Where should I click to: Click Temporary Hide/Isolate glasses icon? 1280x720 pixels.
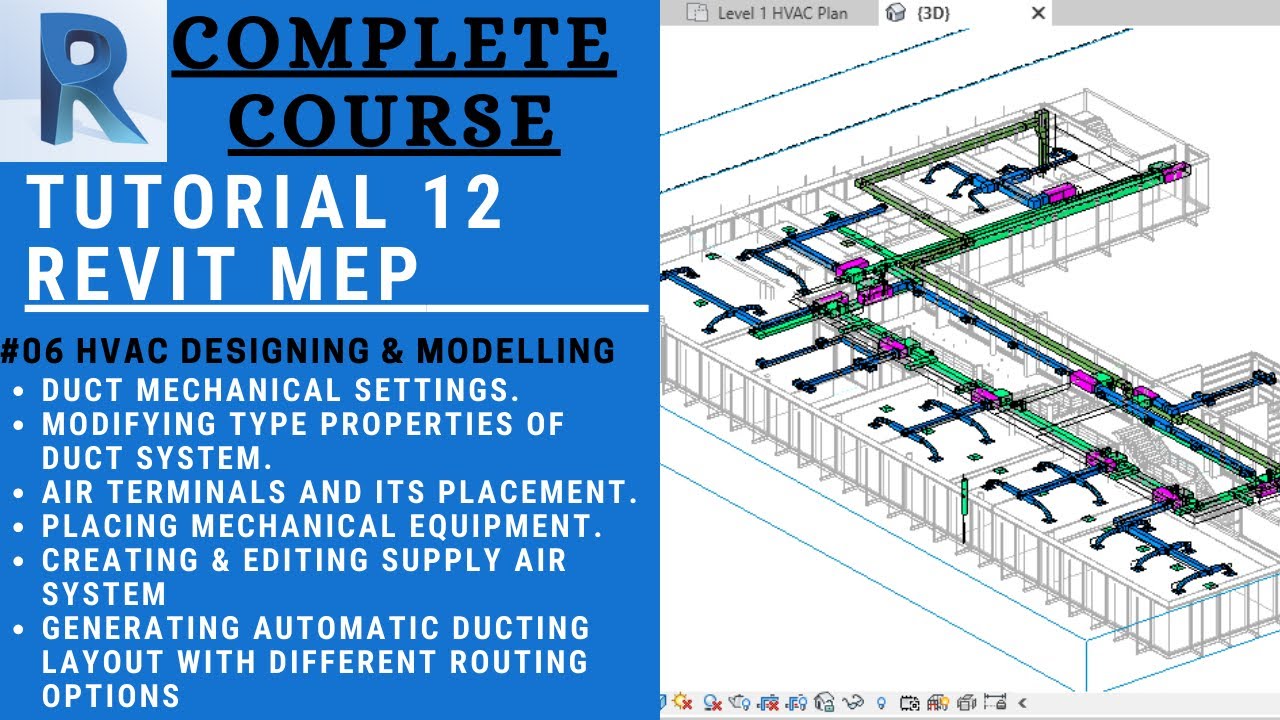tap(853, 703)
